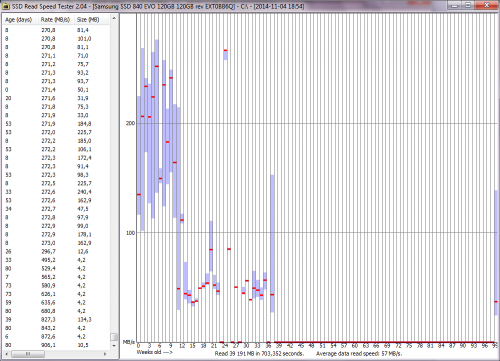This screenshot has width=500, height=361.
Task: Click the size value 134,3
Action: 84,320
